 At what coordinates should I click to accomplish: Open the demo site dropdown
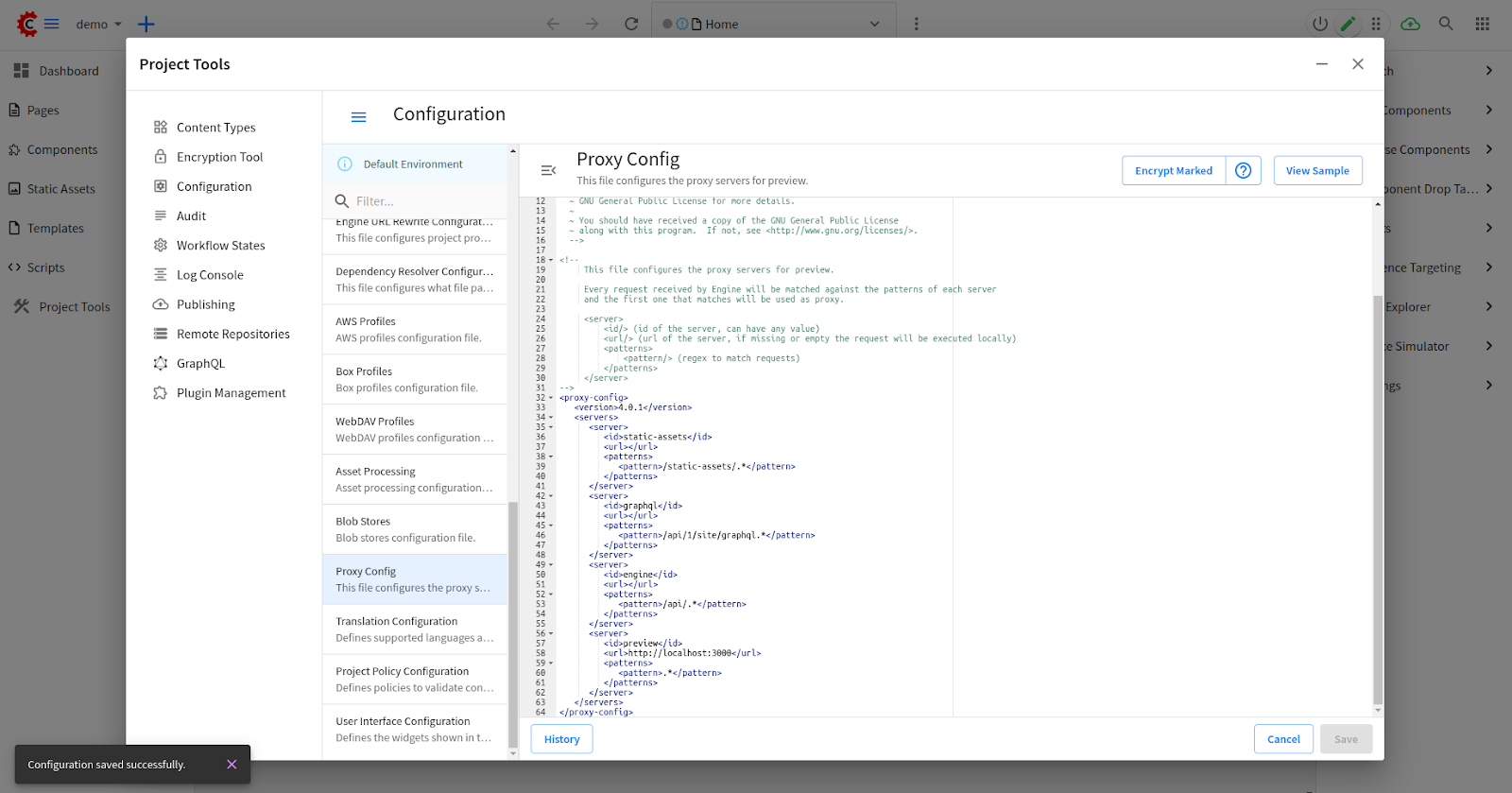[x=99, y=24]
